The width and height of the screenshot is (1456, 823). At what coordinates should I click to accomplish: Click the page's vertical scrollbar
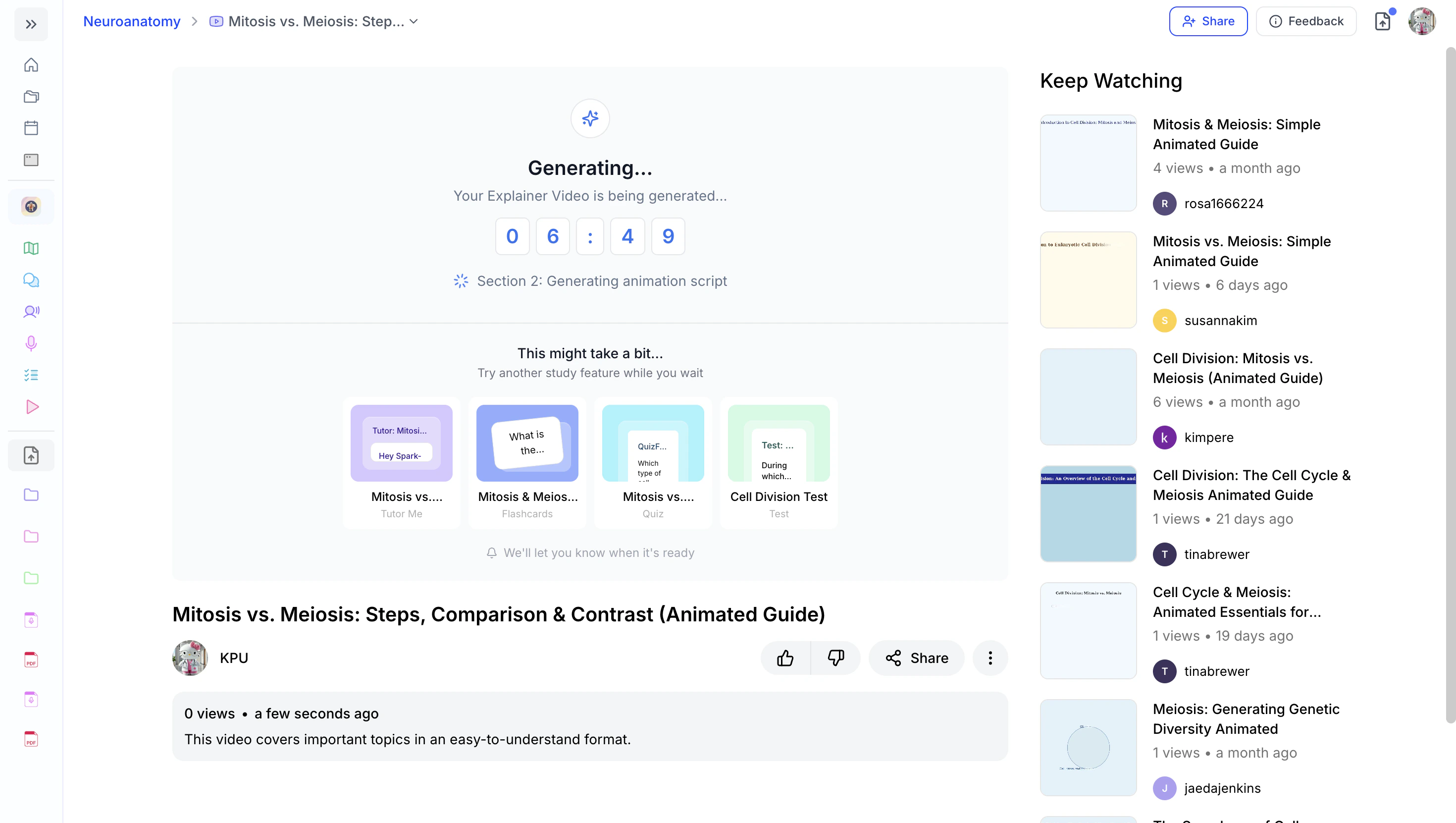1451,384
